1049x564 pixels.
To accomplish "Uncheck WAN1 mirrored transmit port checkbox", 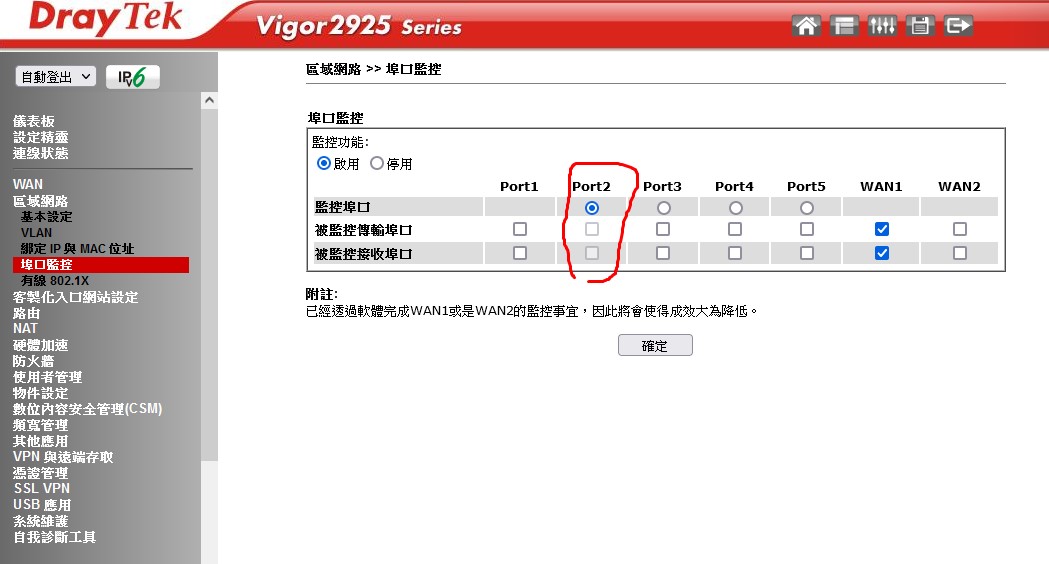I will tap(882, 229).
